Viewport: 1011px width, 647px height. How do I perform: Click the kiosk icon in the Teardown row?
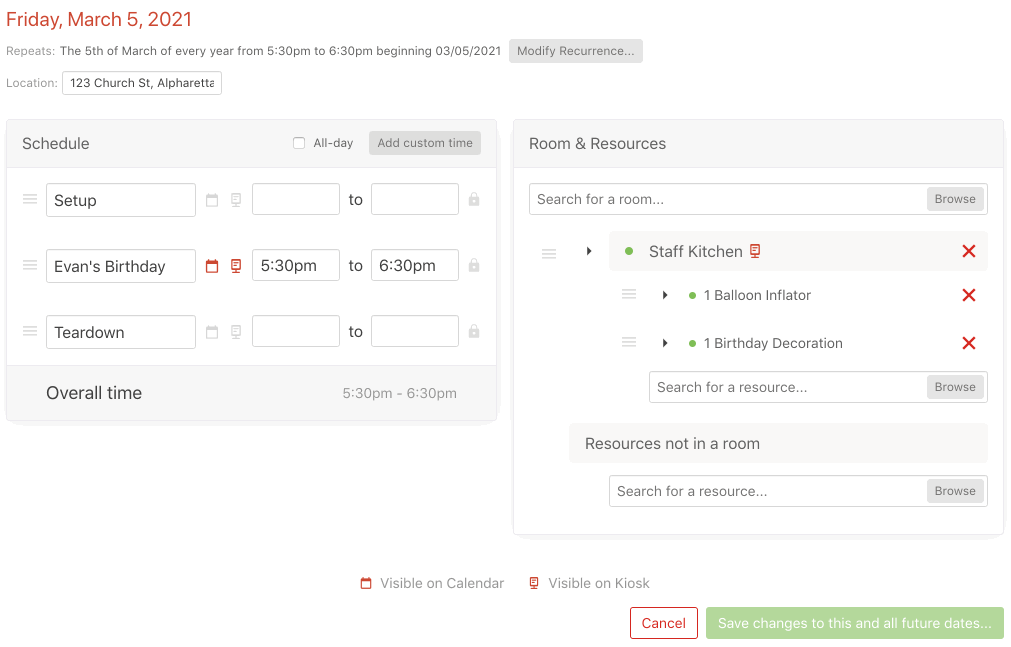click(x=236, y=332)
